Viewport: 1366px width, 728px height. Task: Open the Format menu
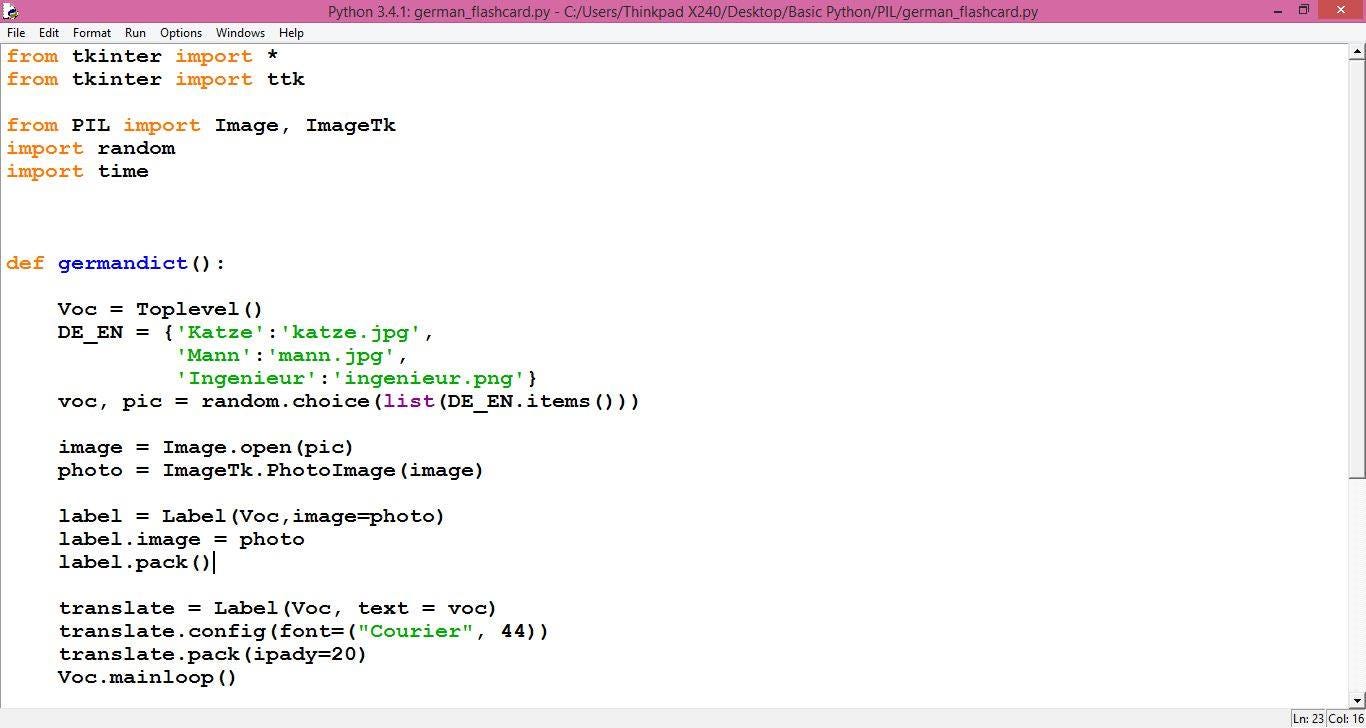pos(91,32)
